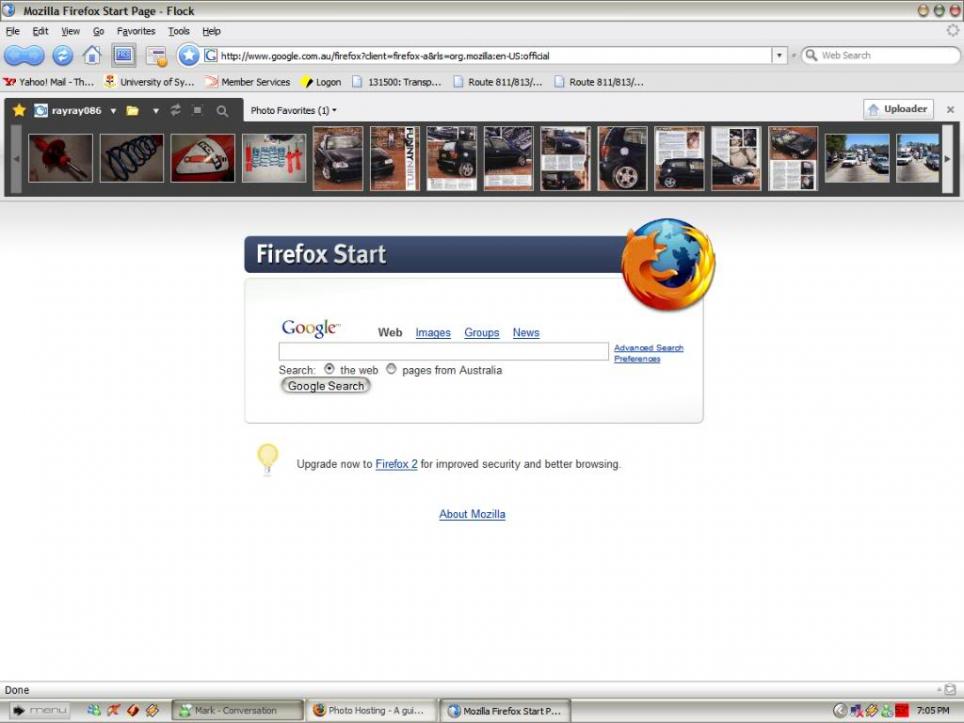Viewport: 964px width, 723px height.
Task: Go to the home page icon
Action: (x=92, y=55)
